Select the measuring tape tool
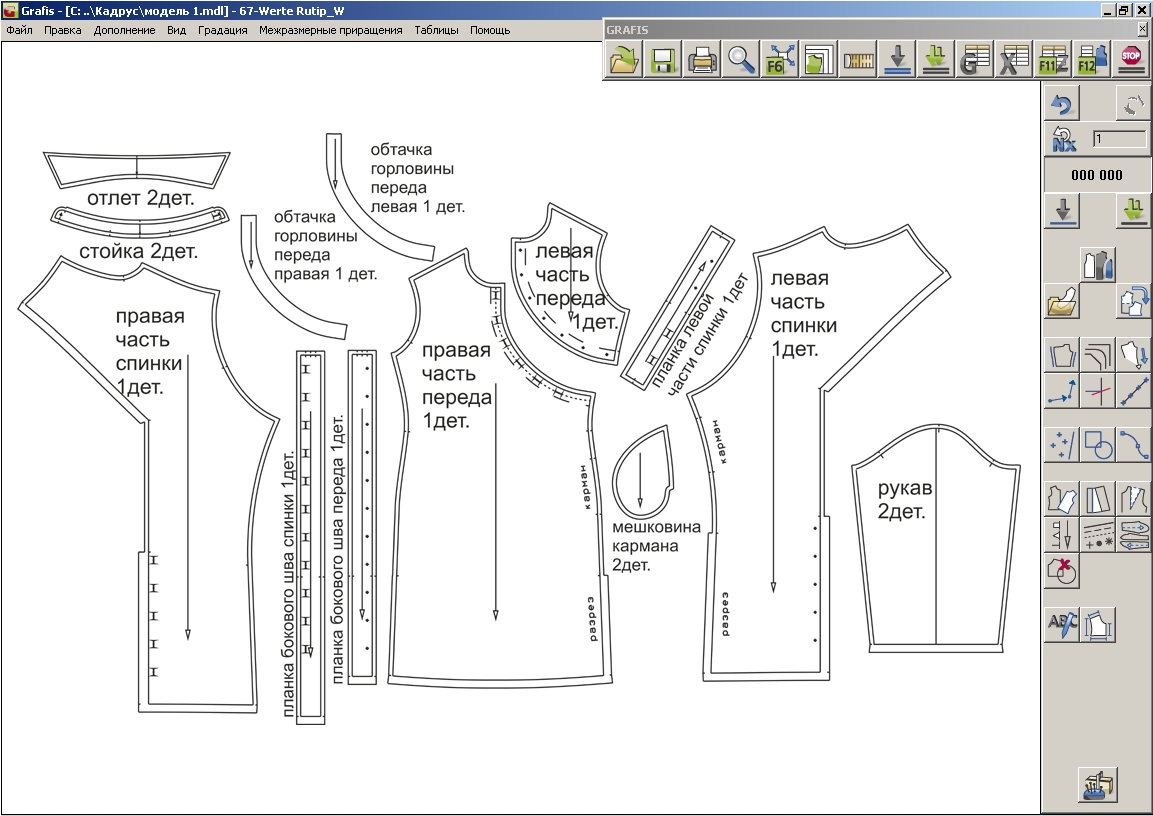This screenshot has height=816, width=1153. point(857,60)
